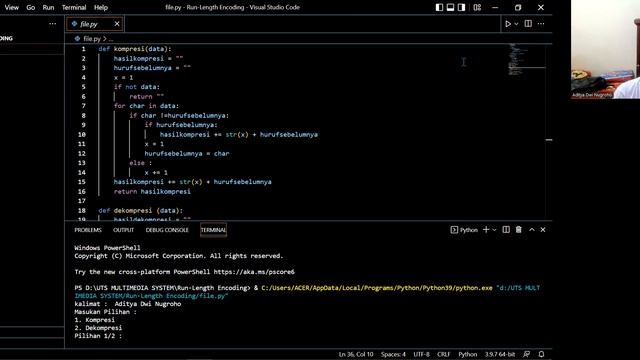Maximize panel size with chevron up
Screen dimensions: 640x360
[x=531, y=230]
